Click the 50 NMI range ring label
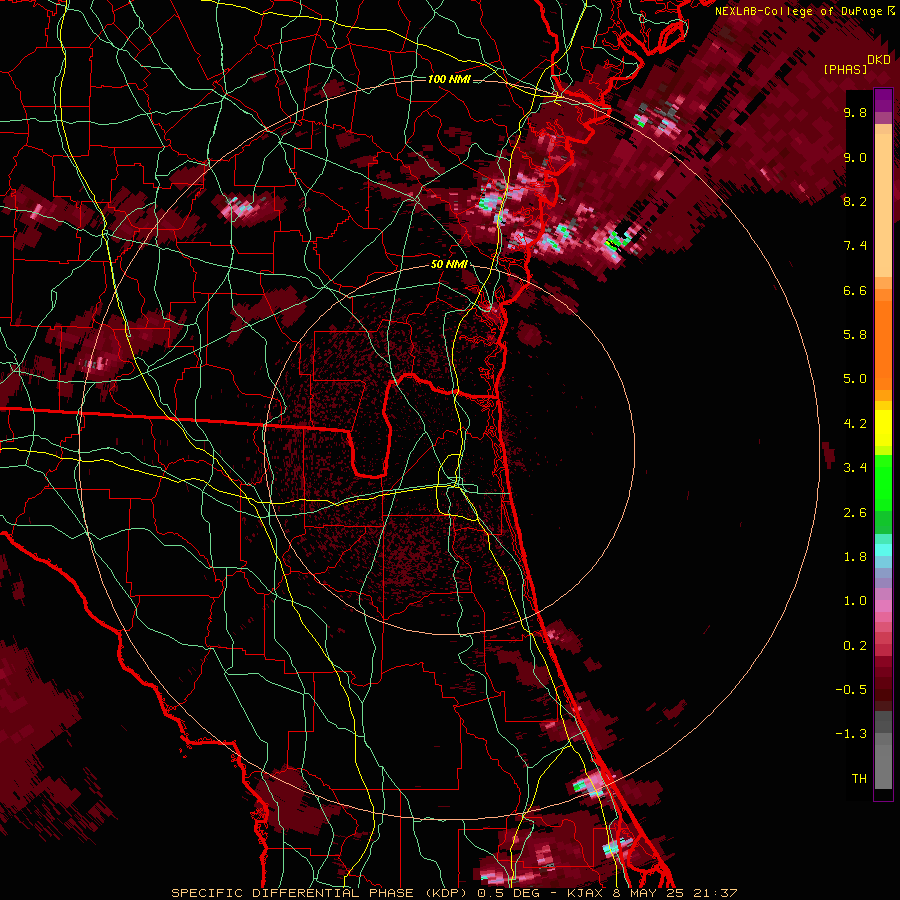The width and height of the screenshot is (900, 900). (449, 265)
